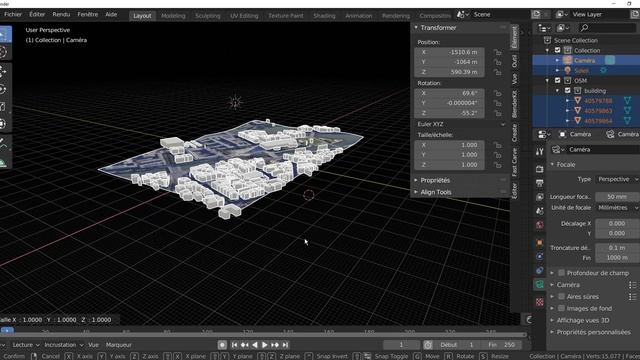Open the Unité de focale dropdown
640x360 pixels.
617,208
